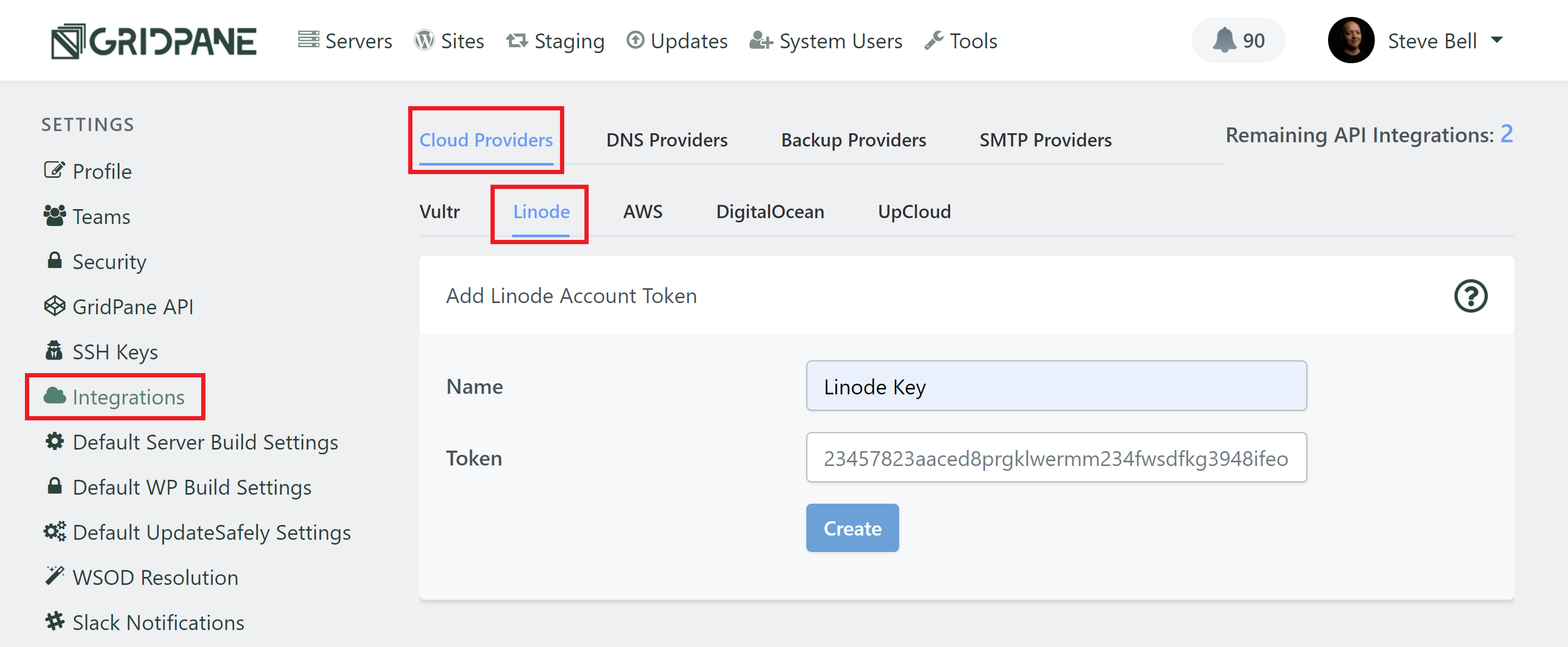This screenshot has width=1568, height=647.
Task: Open System Users page
Action: click(x=825, y=41)
